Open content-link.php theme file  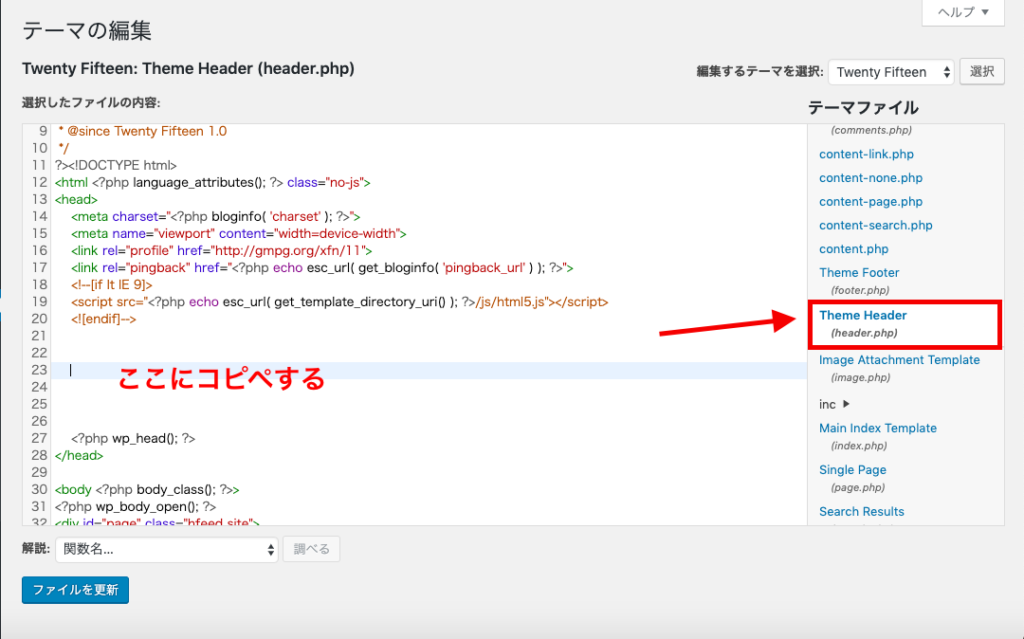(866, 154)
